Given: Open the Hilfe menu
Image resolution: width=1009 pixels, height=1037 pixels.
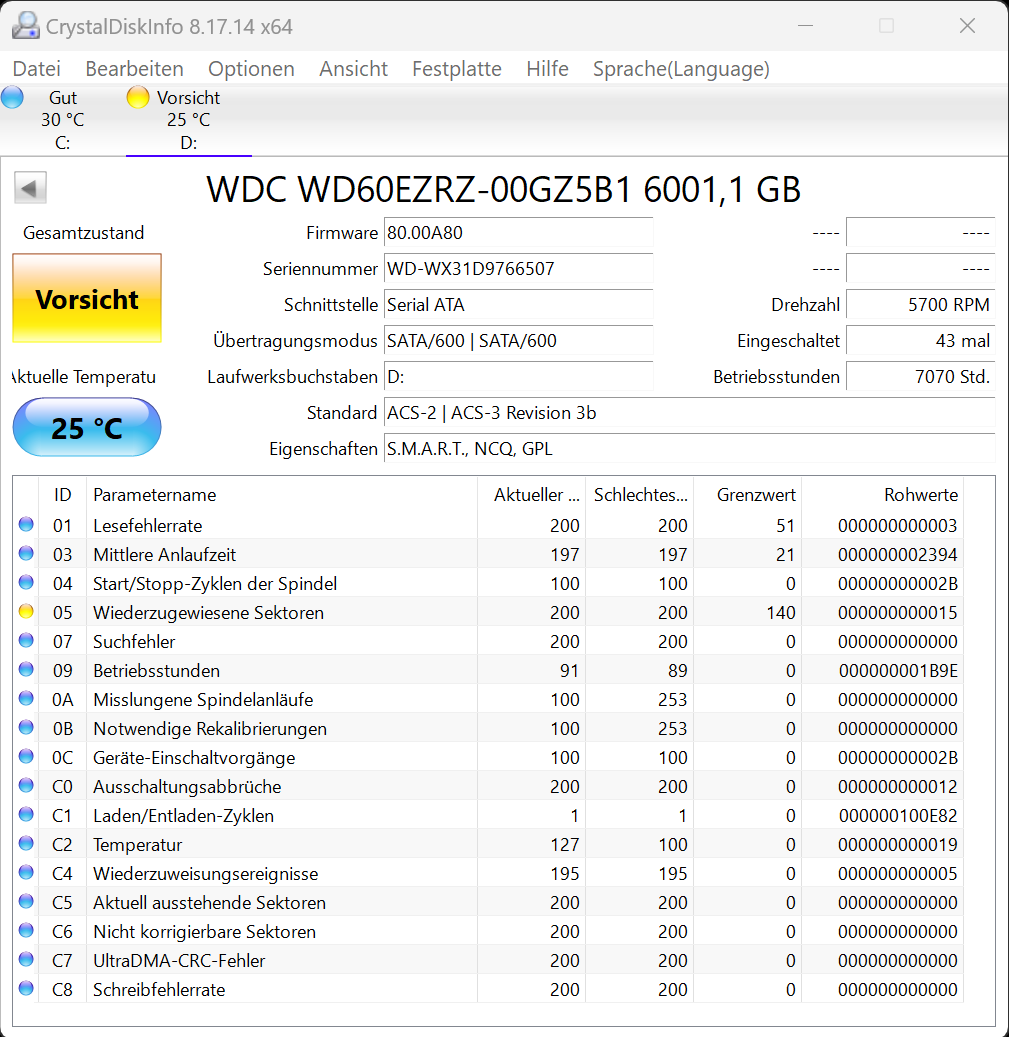Looking at the screenshot, I should [x=547, y=69].
